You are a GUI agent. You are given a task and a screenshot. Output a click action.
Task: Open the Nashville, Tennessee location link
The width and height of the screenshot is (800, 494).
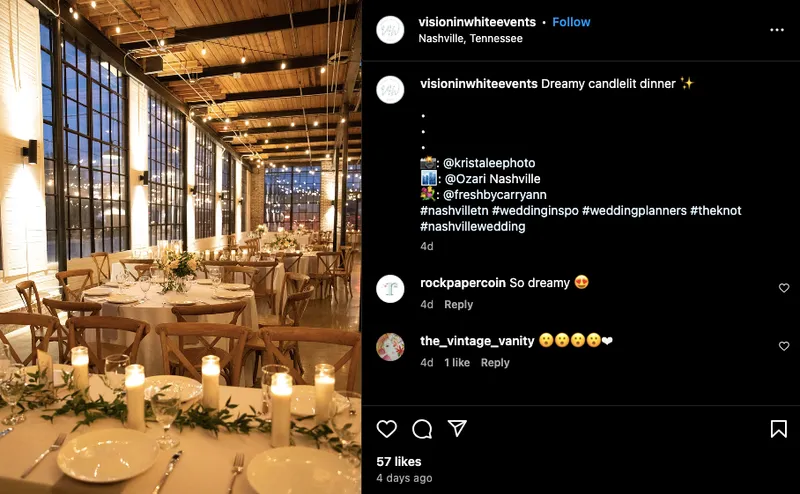(470, 38)
